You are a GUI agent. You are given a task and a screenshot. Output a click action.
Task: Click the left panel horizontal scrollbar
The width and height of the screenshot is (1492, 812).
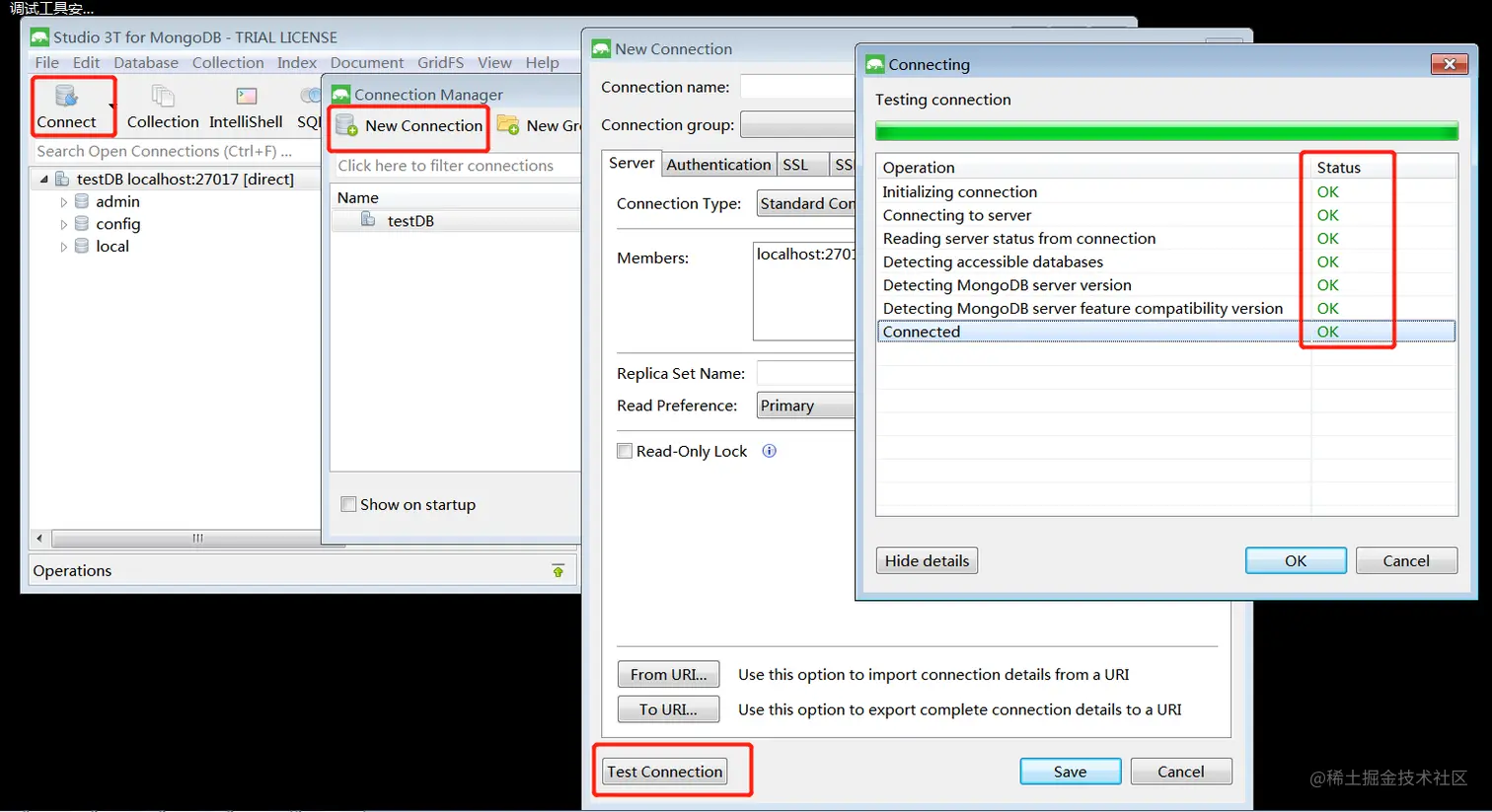(x=197, y=539)
